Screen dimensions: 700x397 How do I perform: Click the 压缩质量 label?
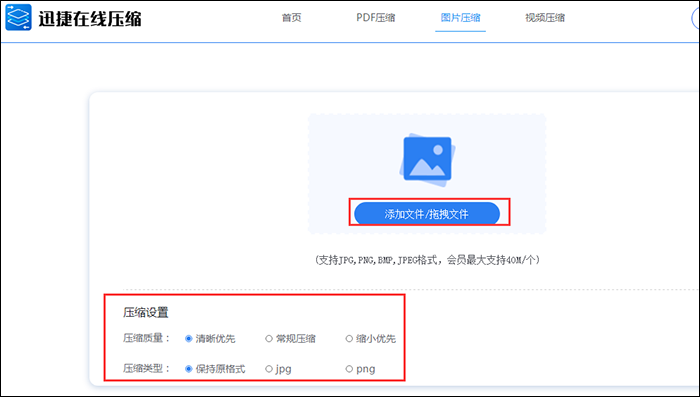pyautogui.click(x=146, y=338)
